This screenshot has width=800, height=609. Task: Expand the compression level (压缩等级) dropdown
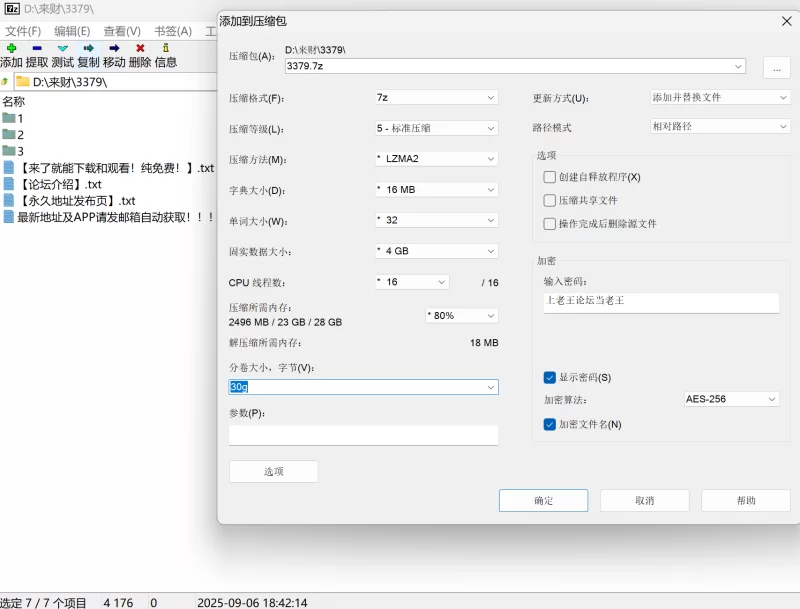435,129
